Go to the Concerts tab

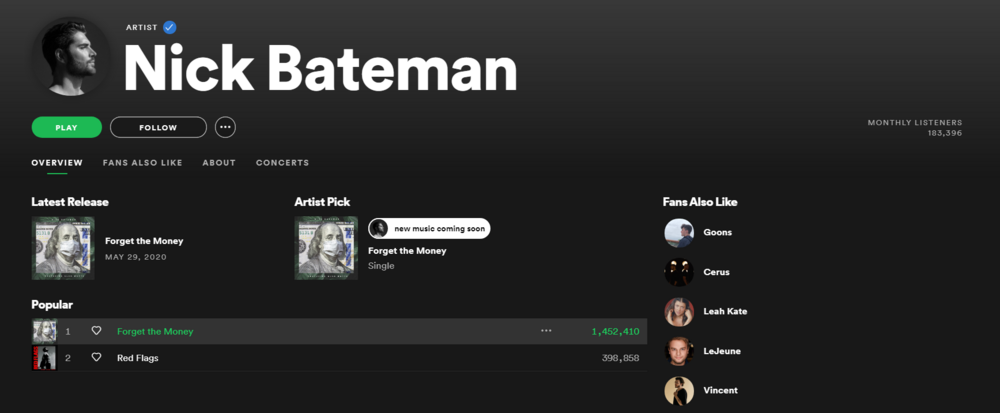(x=282, y=163)
